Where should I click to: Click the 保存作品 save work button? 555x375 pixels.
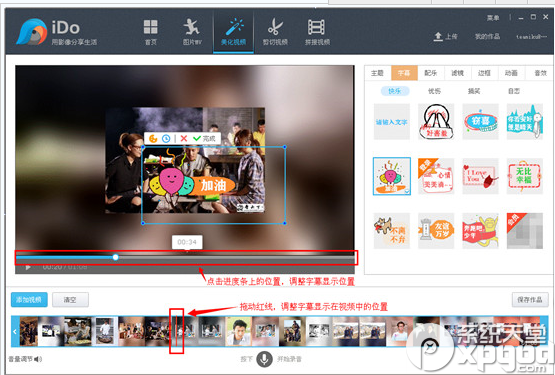pyautogui.click(x=530, y=300)
